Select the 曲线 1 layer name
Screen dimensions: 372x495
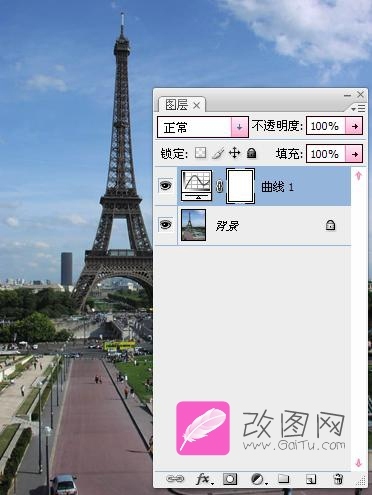[277, 187]
